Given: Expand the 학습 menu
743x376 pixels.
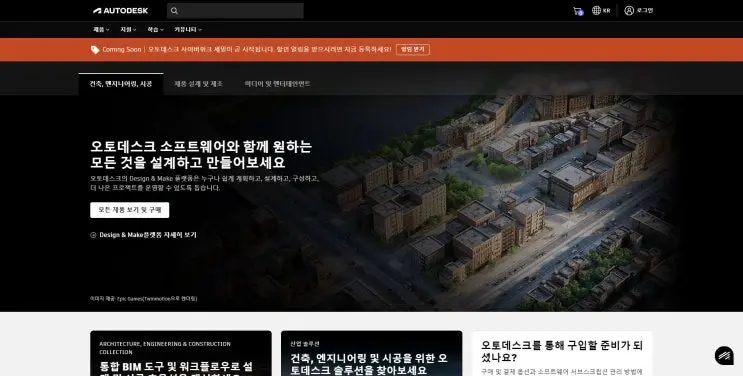Looking at the screenshot, I should [x=155, y=29].
